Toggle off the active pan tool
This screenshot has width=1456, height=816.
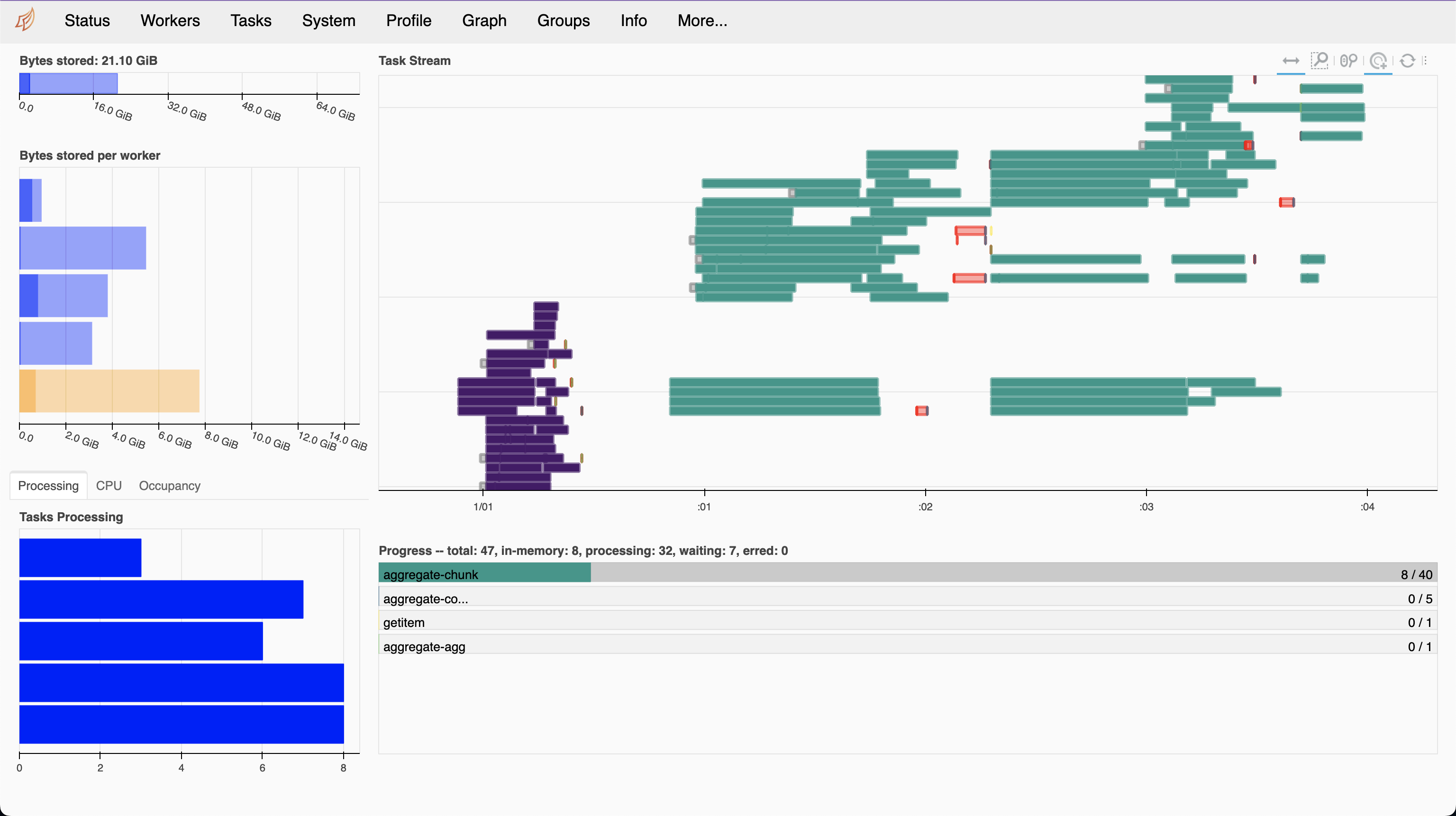(1291, 61)
